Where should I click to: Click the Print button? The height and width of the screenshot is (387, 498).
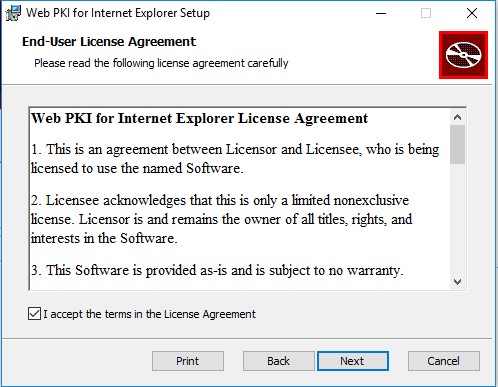pos(188,361)
